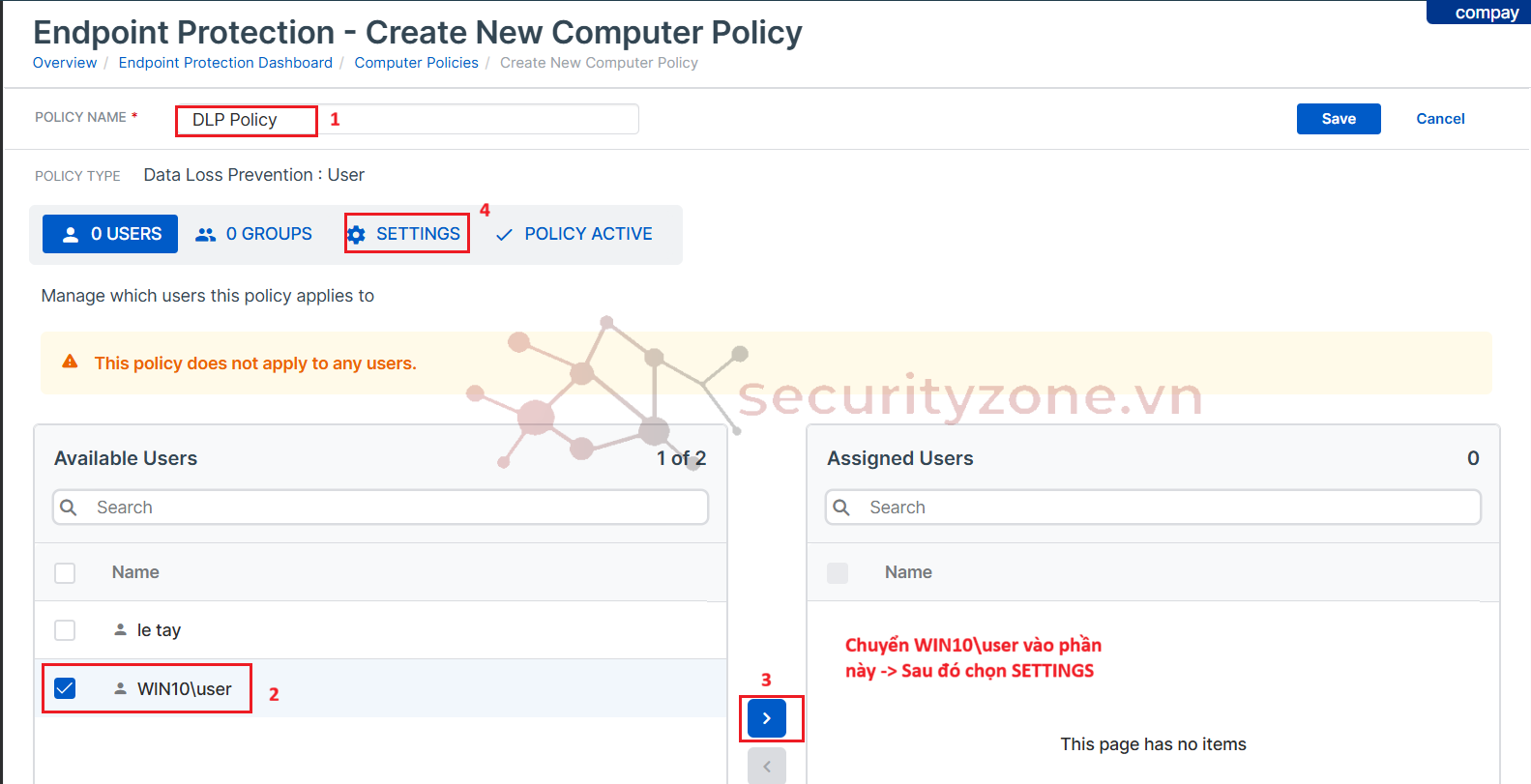1531x784 pixels.
Task: Switch to the 0 Groups tab
Action: (x=254, y=234)
